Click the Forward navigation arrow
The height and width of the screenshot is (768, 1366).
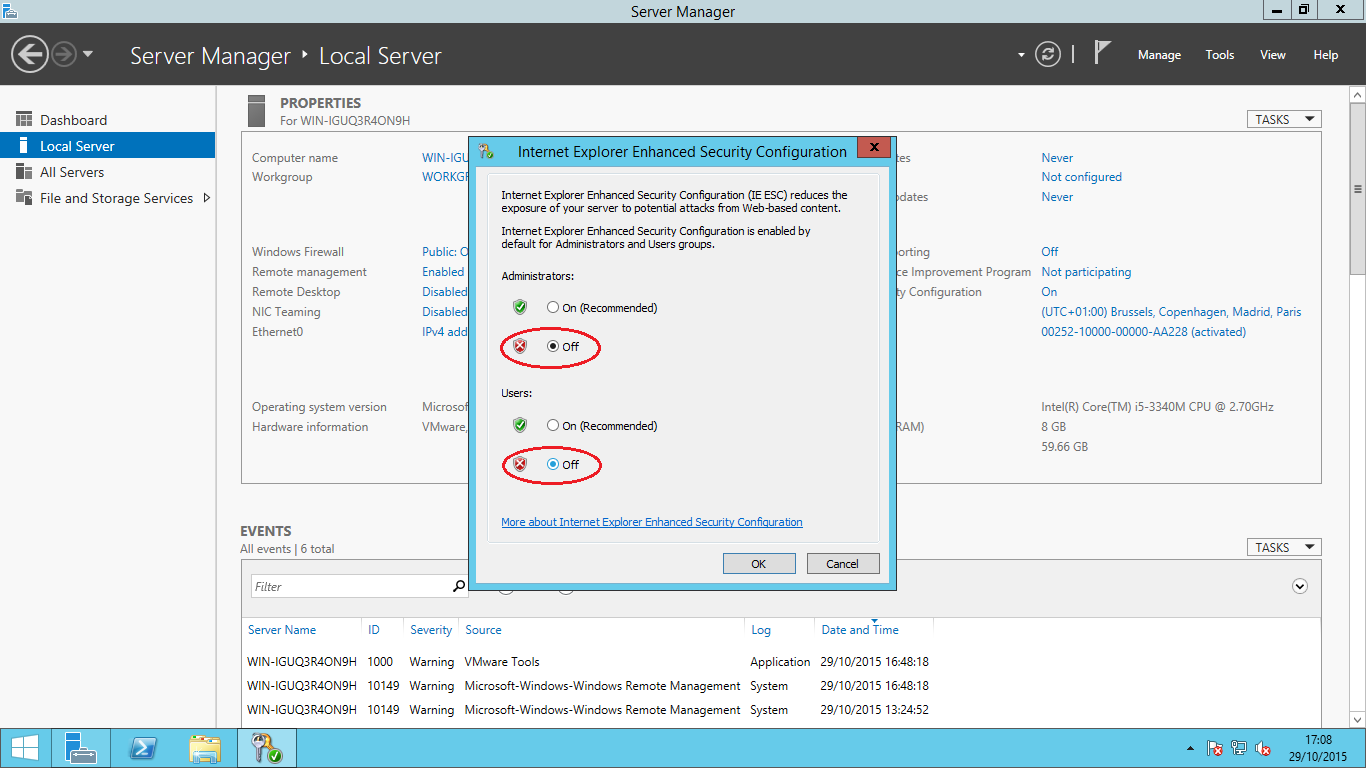64,54
